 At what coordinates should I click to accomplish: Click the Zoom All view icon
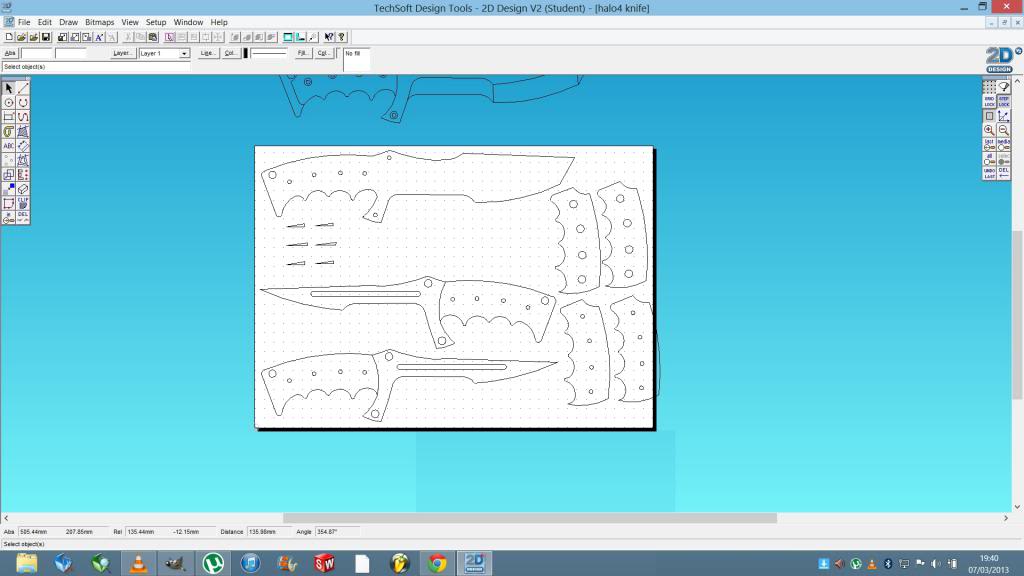coord(989,159)
